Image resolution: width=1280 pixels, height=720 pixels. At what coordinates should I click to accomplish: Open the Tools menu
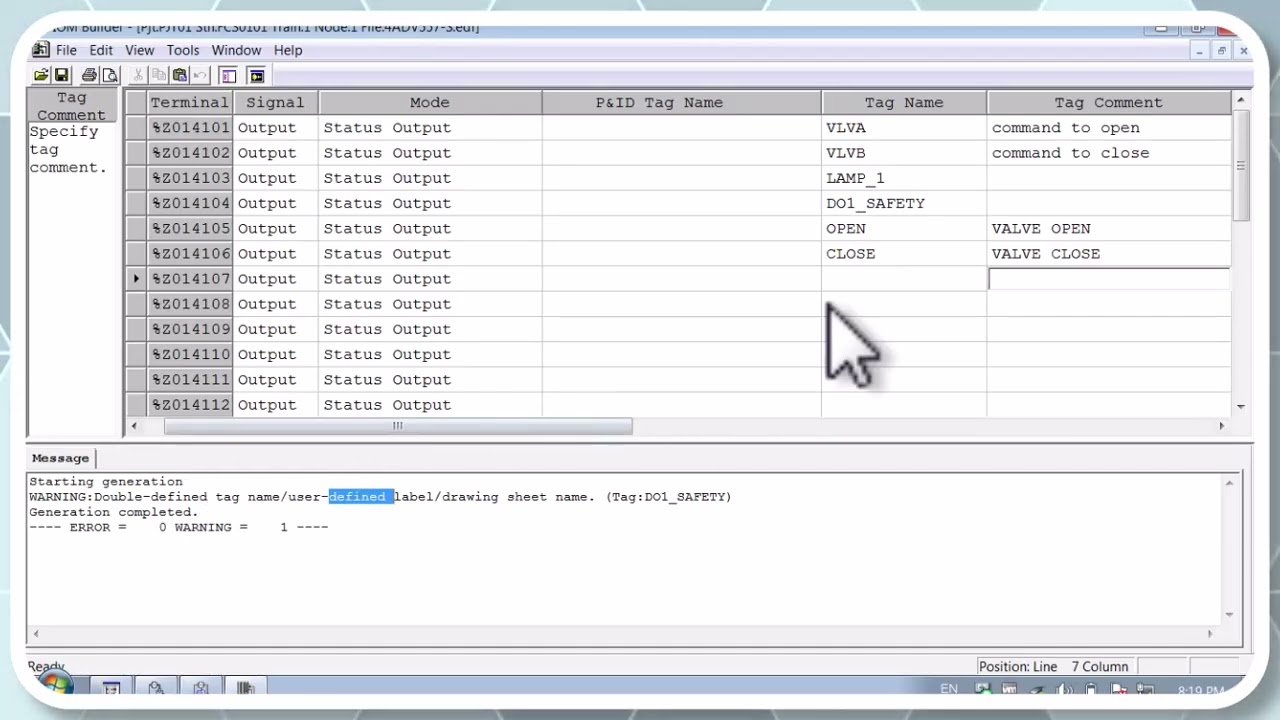pyautogui.click(x=183, y=50)
